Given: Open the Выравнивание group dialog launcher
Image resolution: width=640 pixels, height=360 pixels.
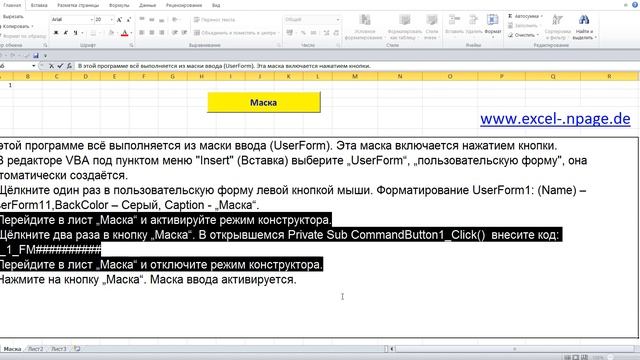Looking at the screenshot, I should pos(279,45).
